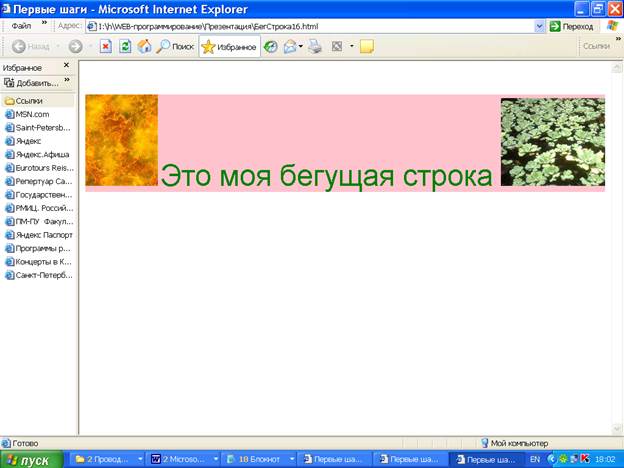Image resolution: width=624 pixels, height=468 pixels.
Task: Open the address bar history dropdown
Action: point(540,27)
